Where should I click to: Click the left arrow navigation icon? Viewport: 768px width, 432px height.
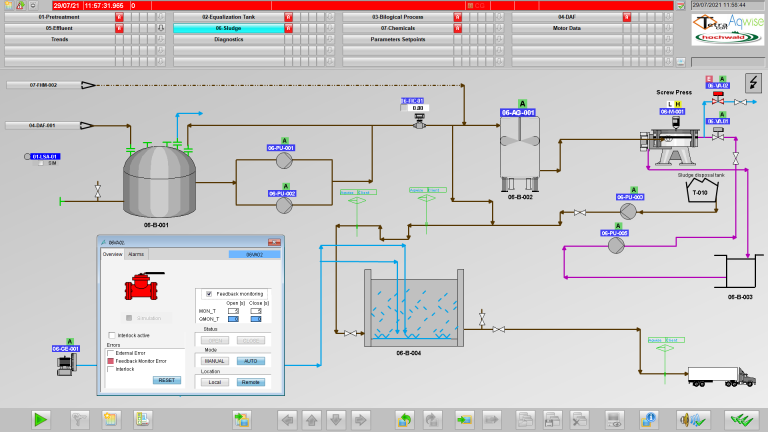287,419
